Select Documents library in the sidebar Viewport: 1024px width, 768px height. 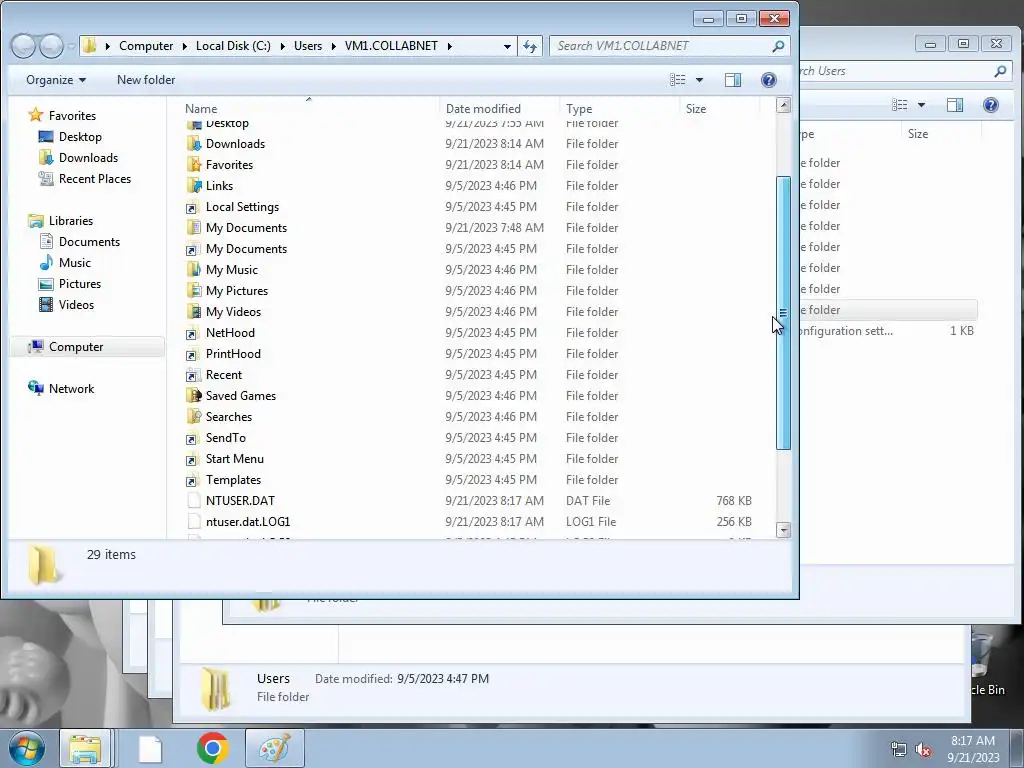pos(89,242)
